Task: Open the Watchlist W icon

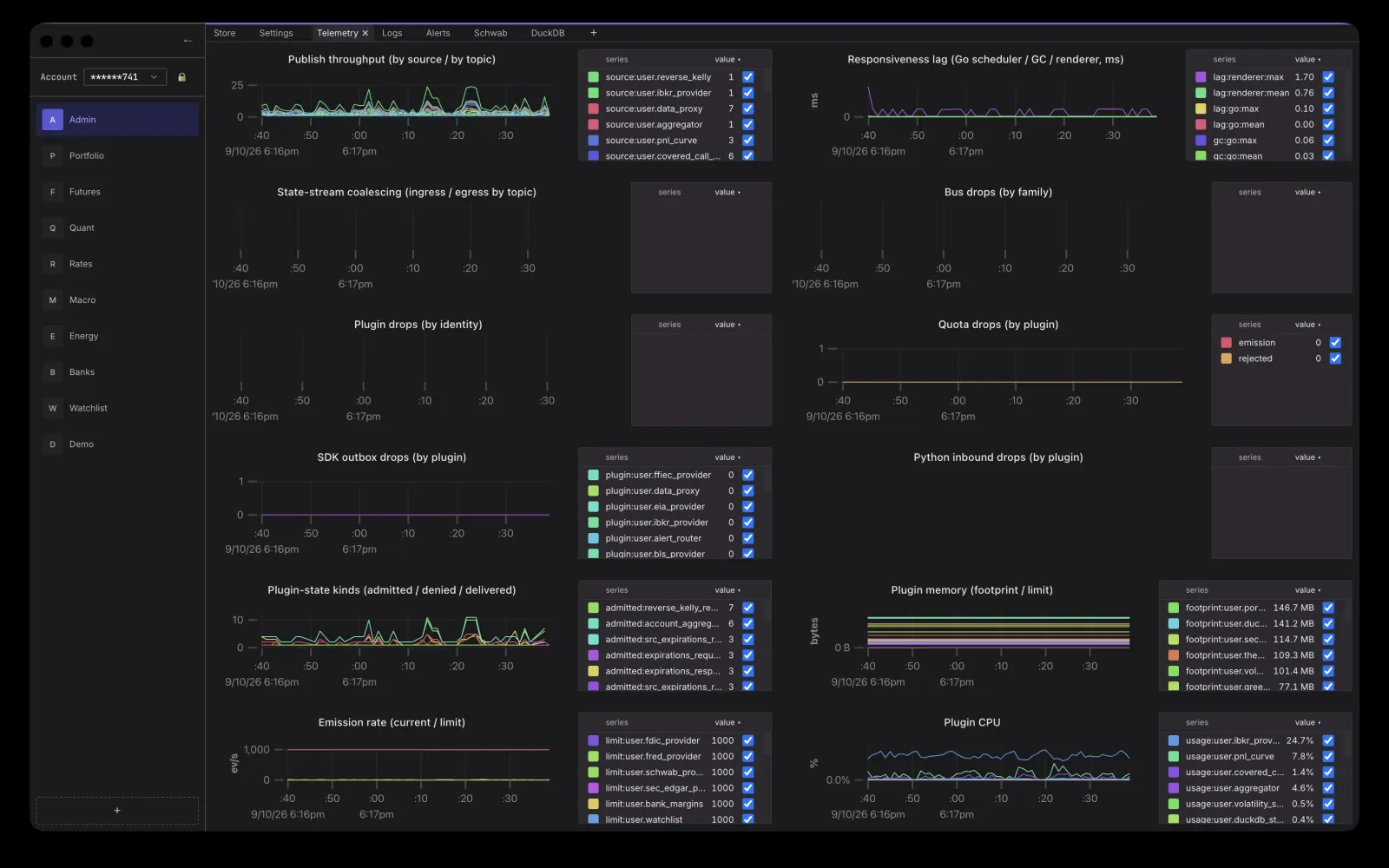Action: tap(52, 408)
